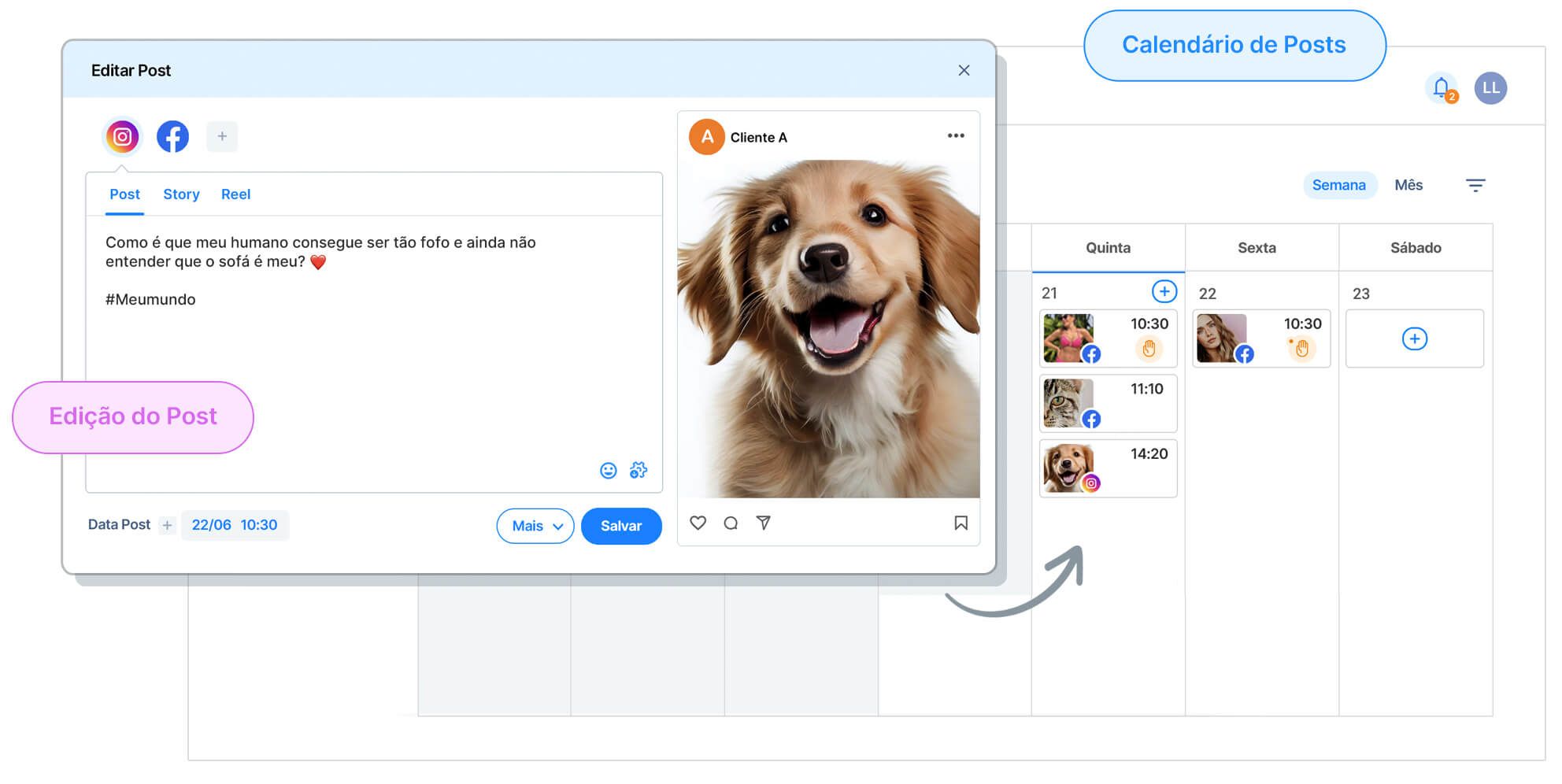Open the LL user profile avatar
The image size is (1562, 784).
click(x=1490, y=88)
